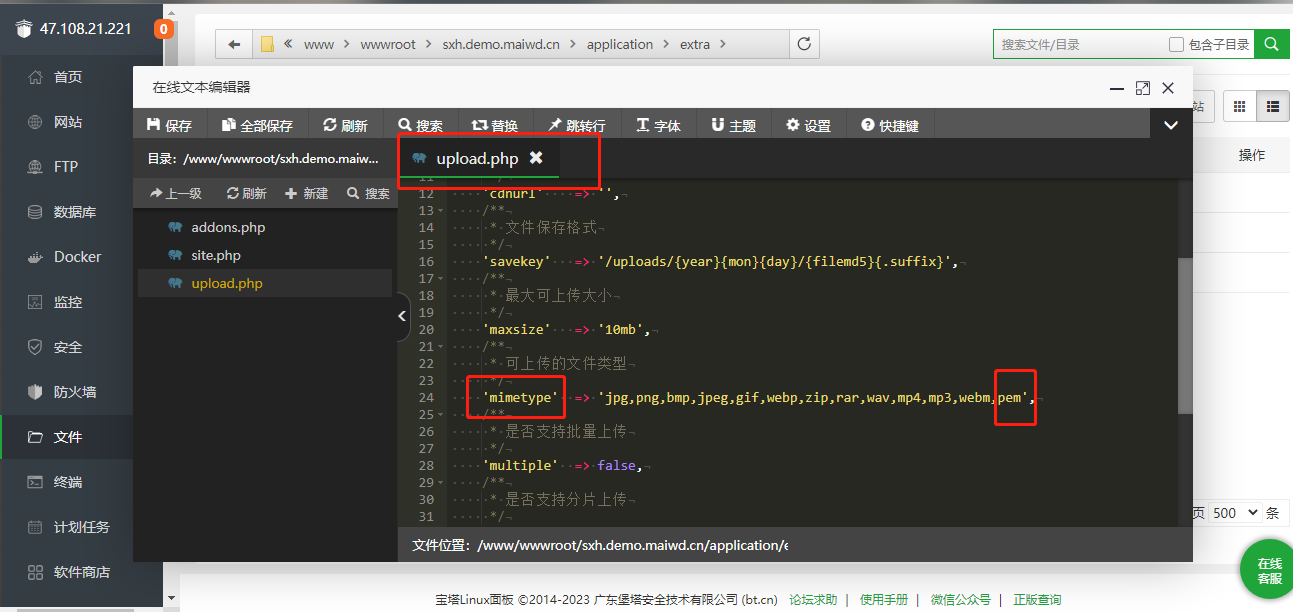Open site.php in file tree
Image resolution: width=1293 pixels, height=612 pixels.
tap(216, 255)
